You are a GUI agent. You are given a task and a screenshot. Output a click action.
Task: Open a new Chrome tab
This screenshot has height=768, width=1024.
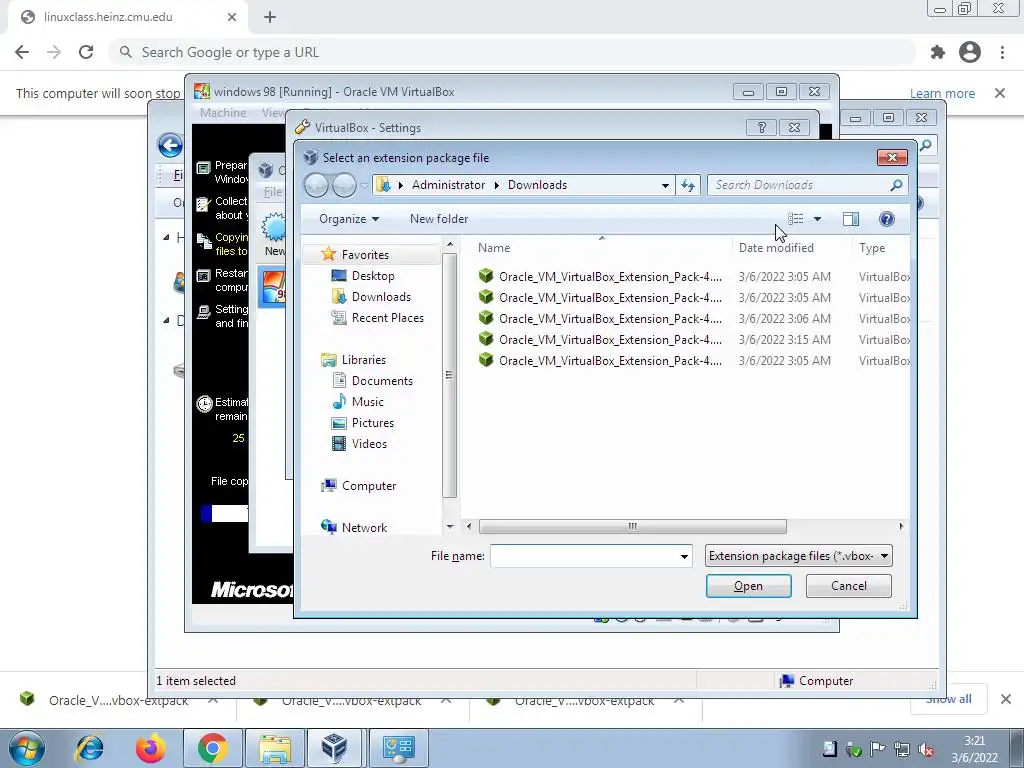pos(270,17)
